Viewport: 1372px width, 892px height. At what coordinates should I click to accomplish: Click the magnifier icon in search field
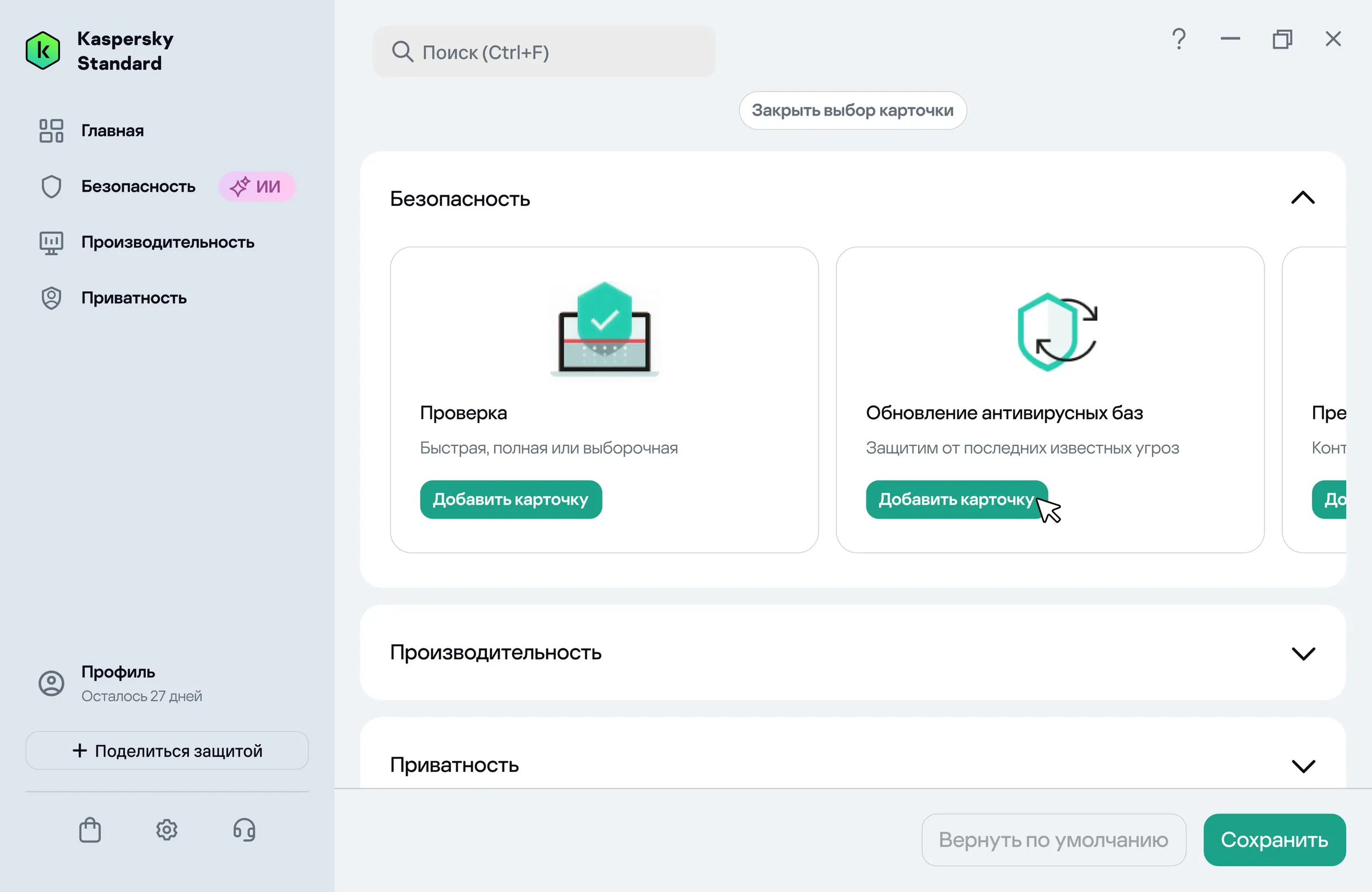coord(402,52)
